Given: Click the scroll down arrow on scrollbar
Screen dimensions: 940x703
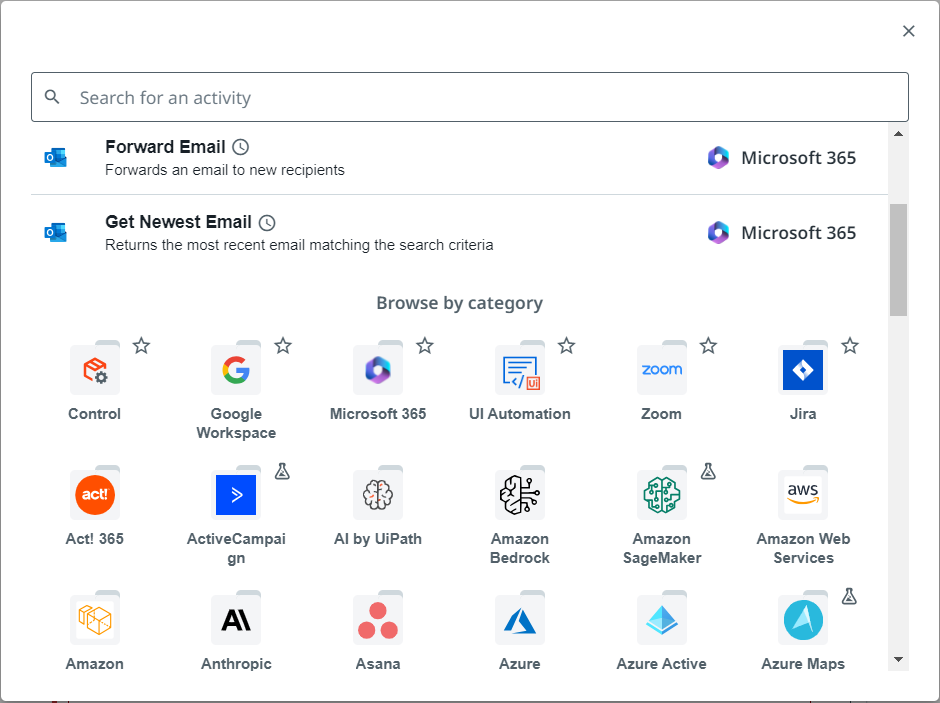Looking at the screenshot, I should tap(898, 659).
